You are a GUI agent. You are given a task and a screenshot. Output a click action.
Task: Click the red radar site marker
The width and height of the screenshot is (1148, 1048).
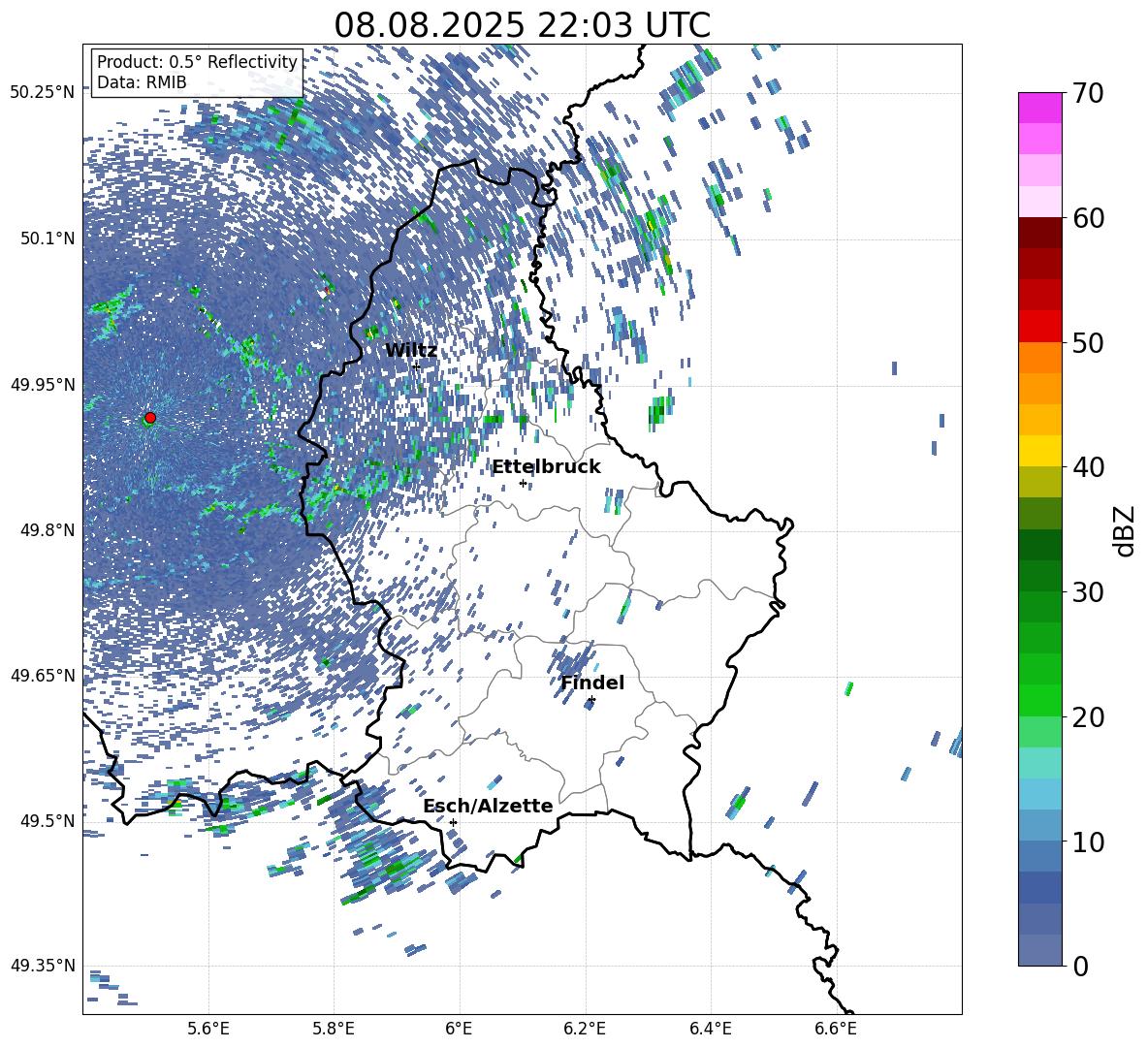150,418
